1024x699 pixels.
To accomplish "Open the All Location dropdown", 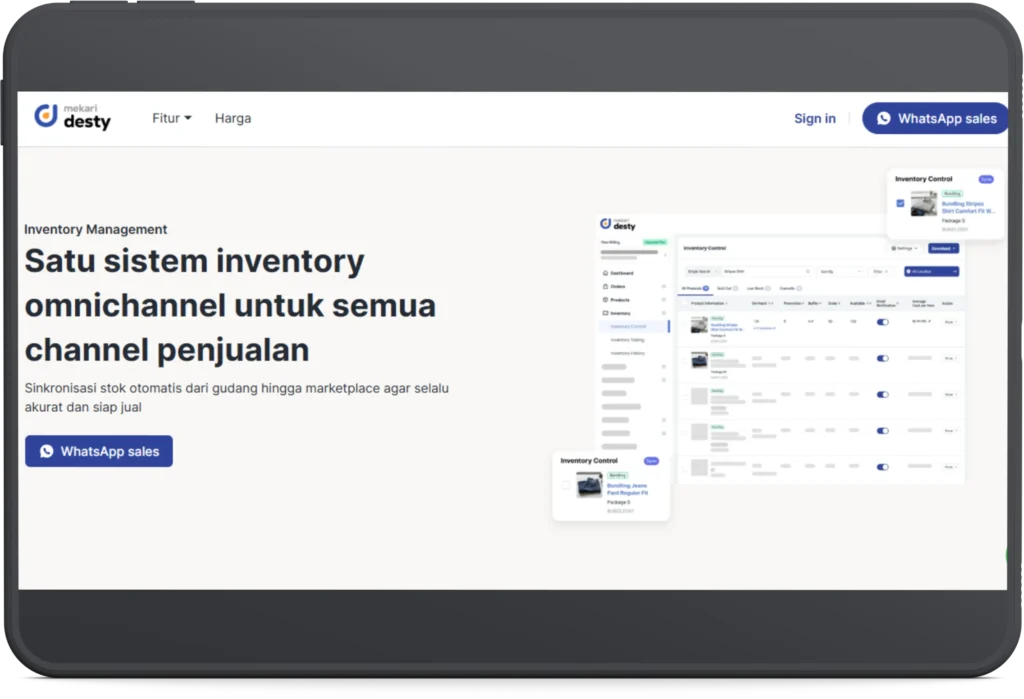I will [x=931, y=271].
